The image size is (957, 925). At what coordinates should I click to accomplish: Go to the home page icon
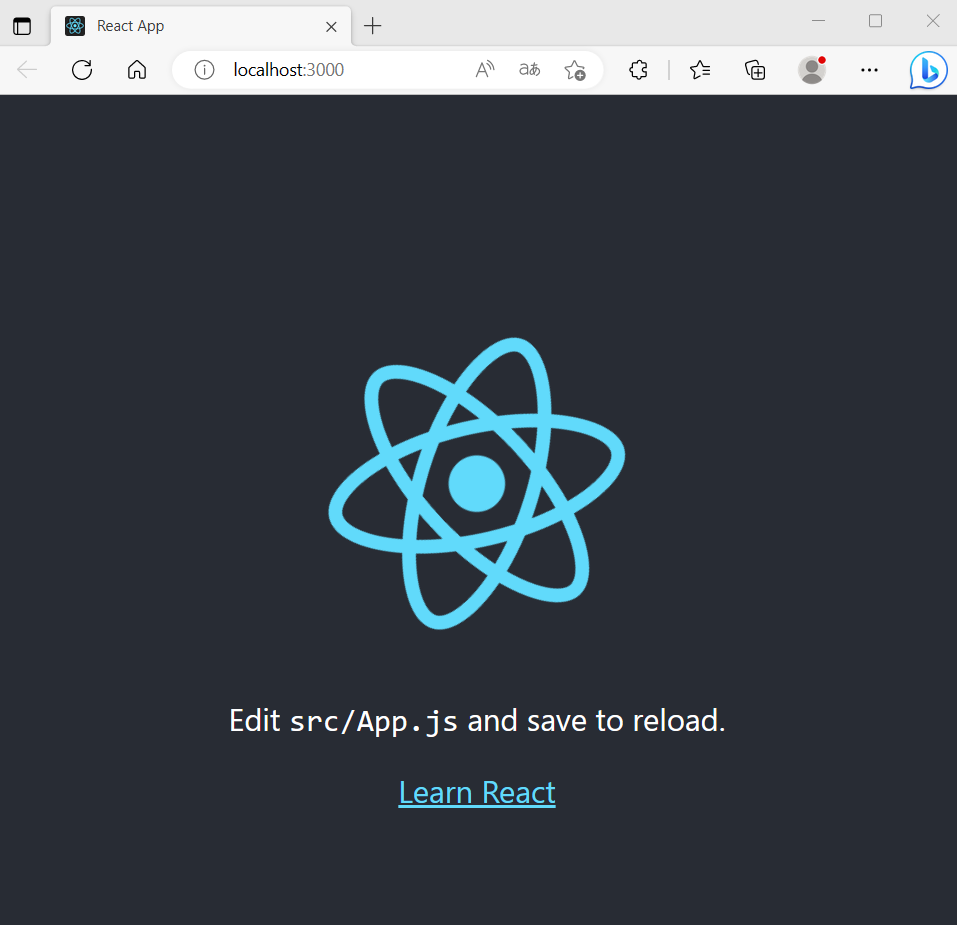click(x=137, y=70)
